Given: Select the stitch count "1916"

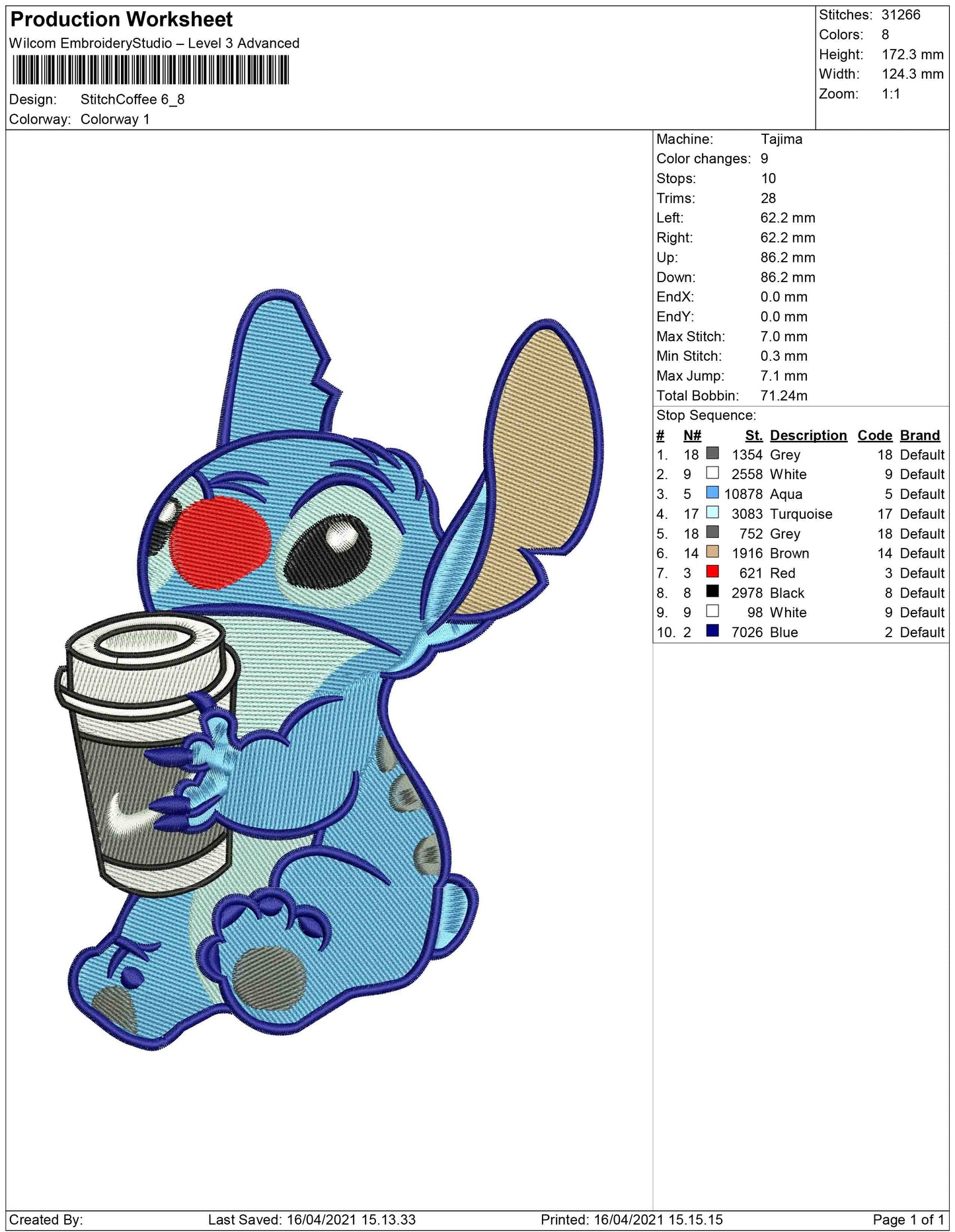Looking at the screenshot, I should click(x=747, y=554).
